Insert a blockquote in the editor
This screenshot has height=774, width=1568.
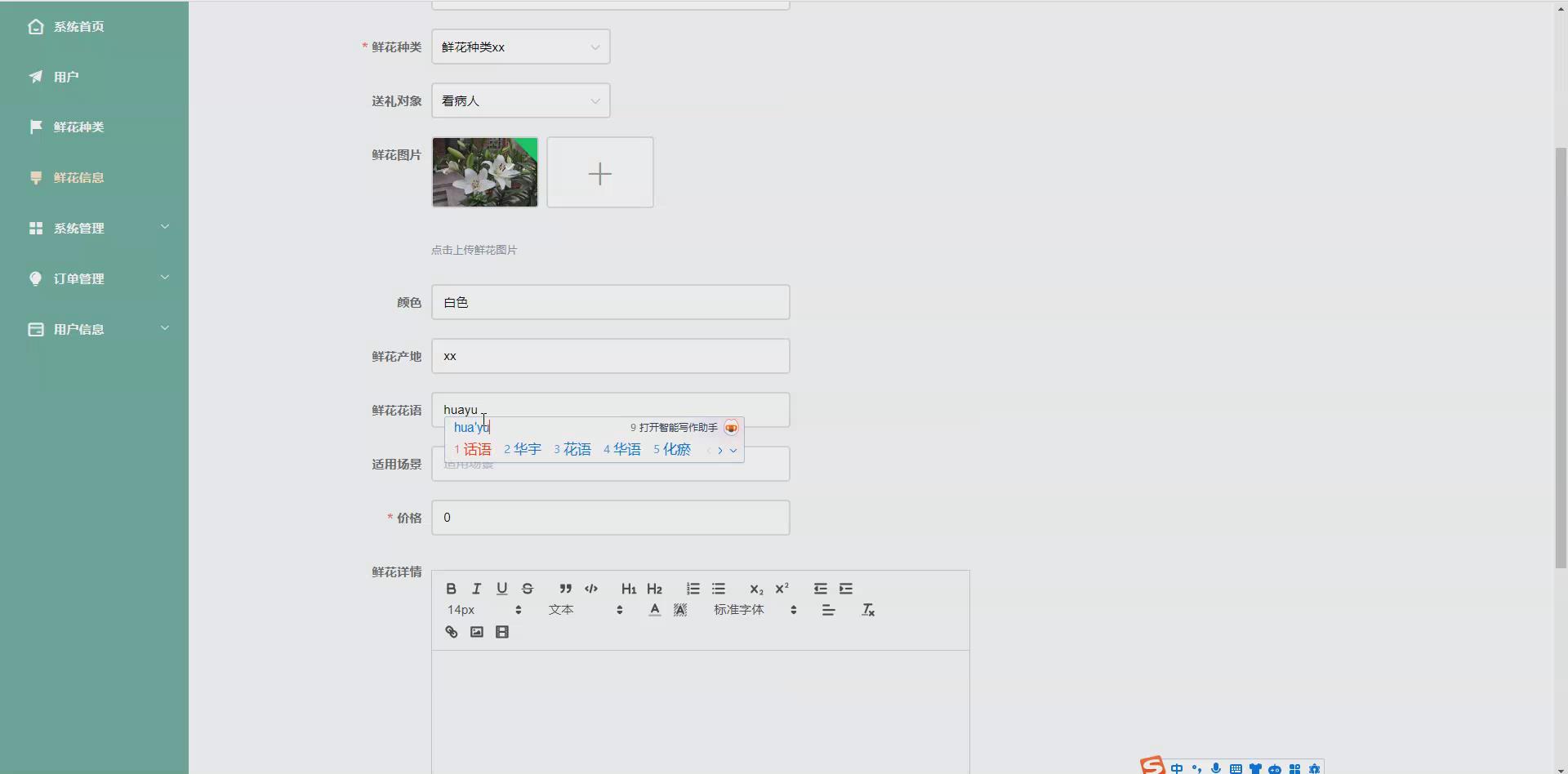coord(566,589)
